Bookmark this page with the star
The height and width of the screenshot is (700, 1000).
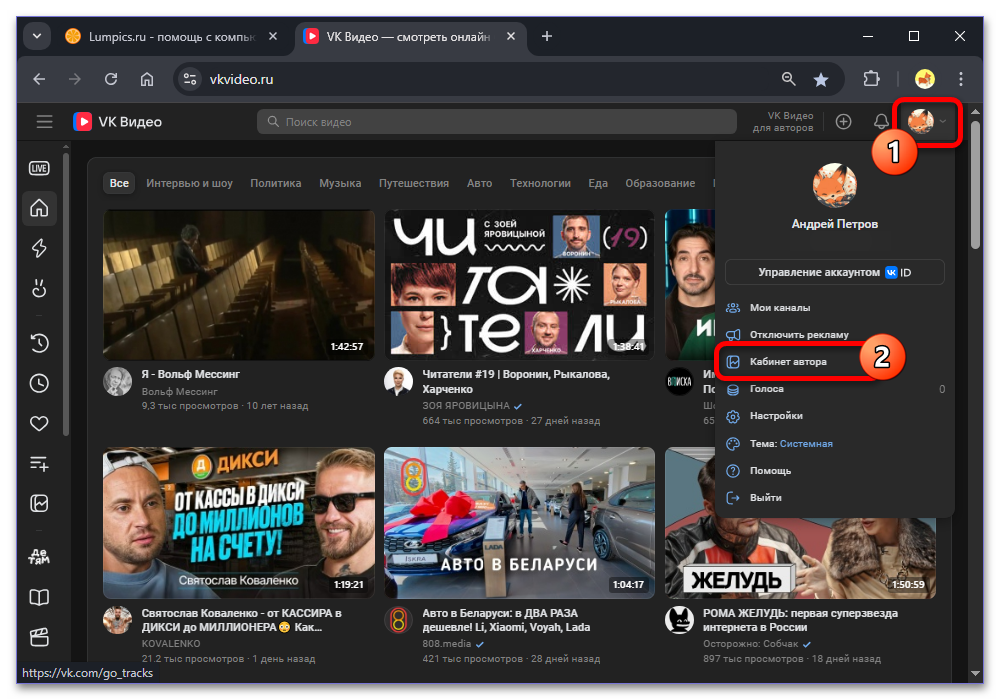[x=821, y=79]
